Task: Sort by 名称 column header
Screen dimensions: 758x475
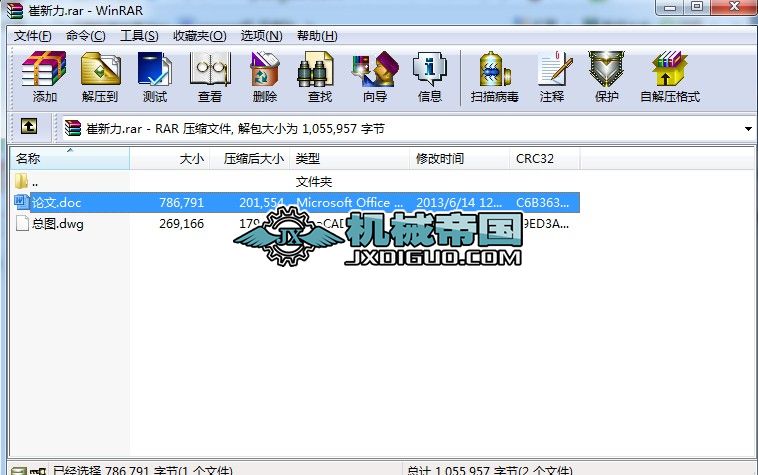Action: (x=70, y=158)
